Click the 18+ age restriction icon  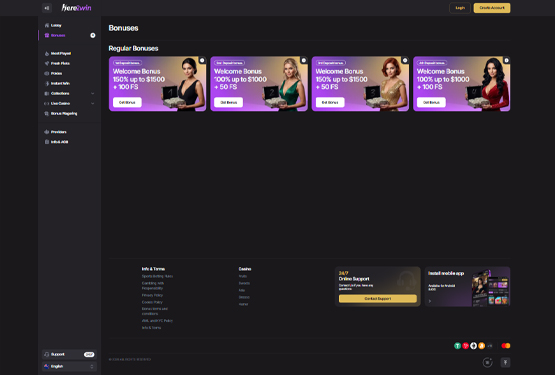(x=487, y=362)
